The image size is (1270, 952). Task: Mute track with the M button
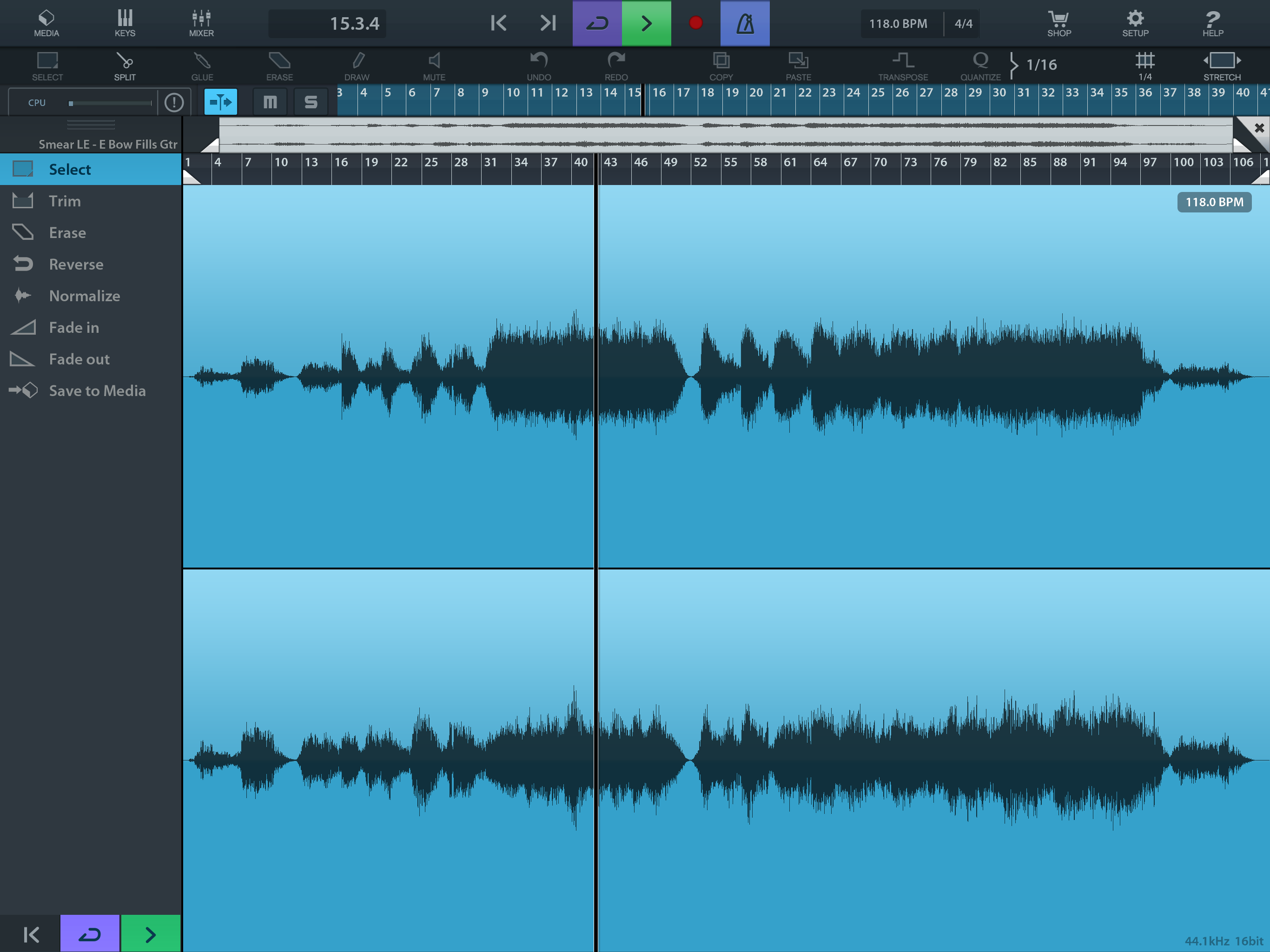click(270, 102)
